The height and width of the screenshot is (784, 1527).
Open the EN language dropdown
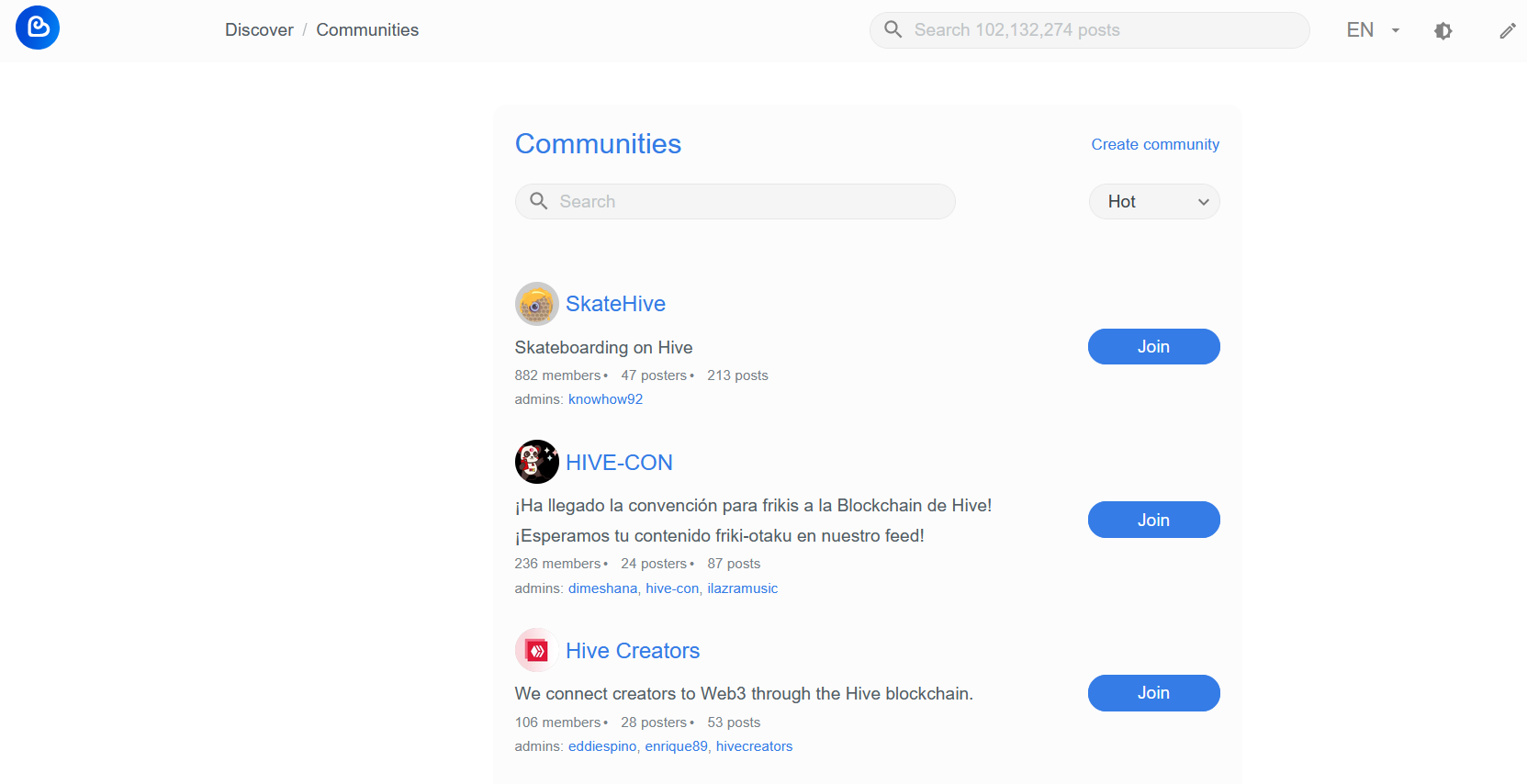click(x=1373, y=30)
